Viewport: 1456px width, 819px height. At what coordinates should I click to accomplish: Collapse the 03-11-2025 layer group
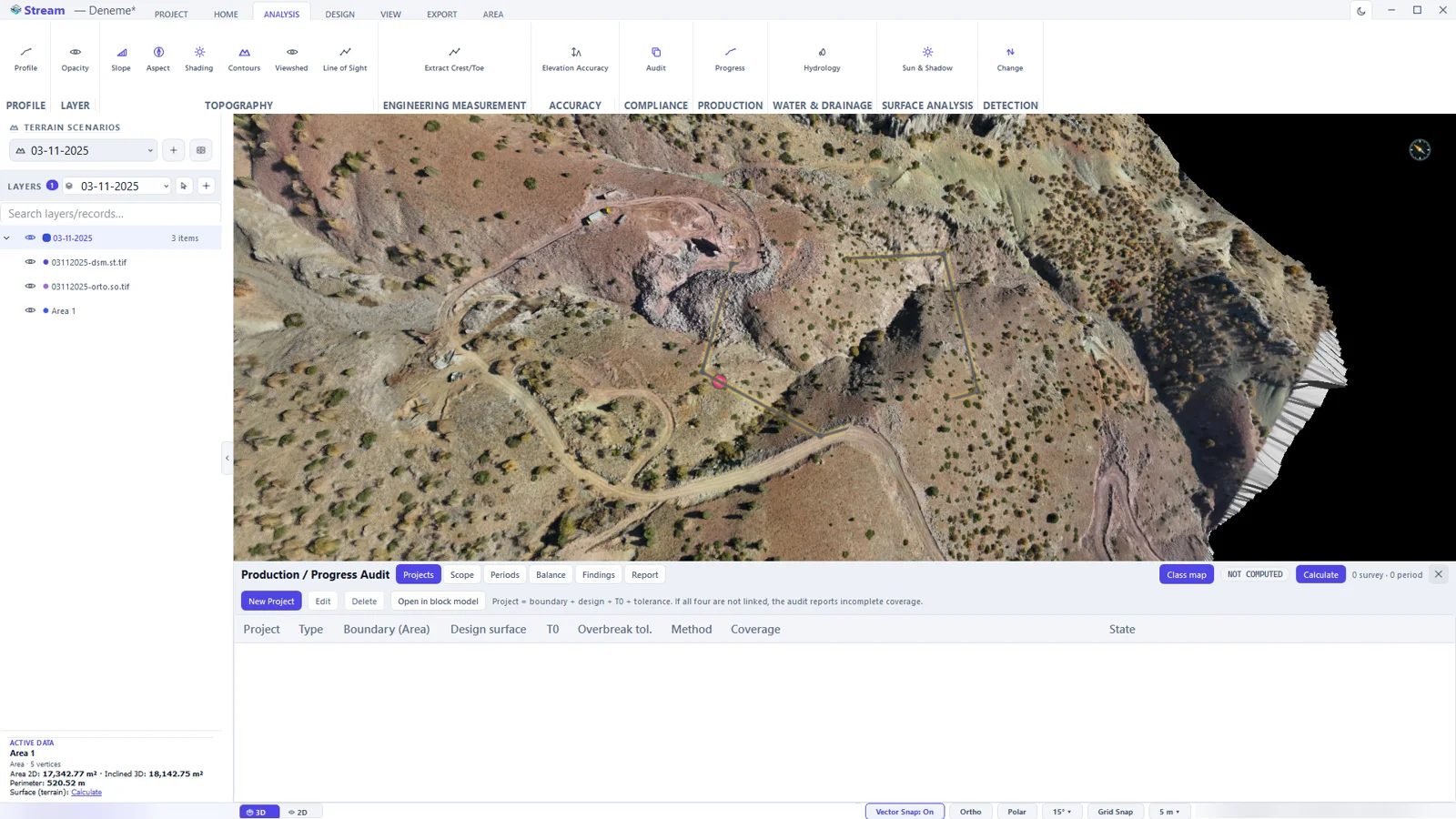click(7, 238)
